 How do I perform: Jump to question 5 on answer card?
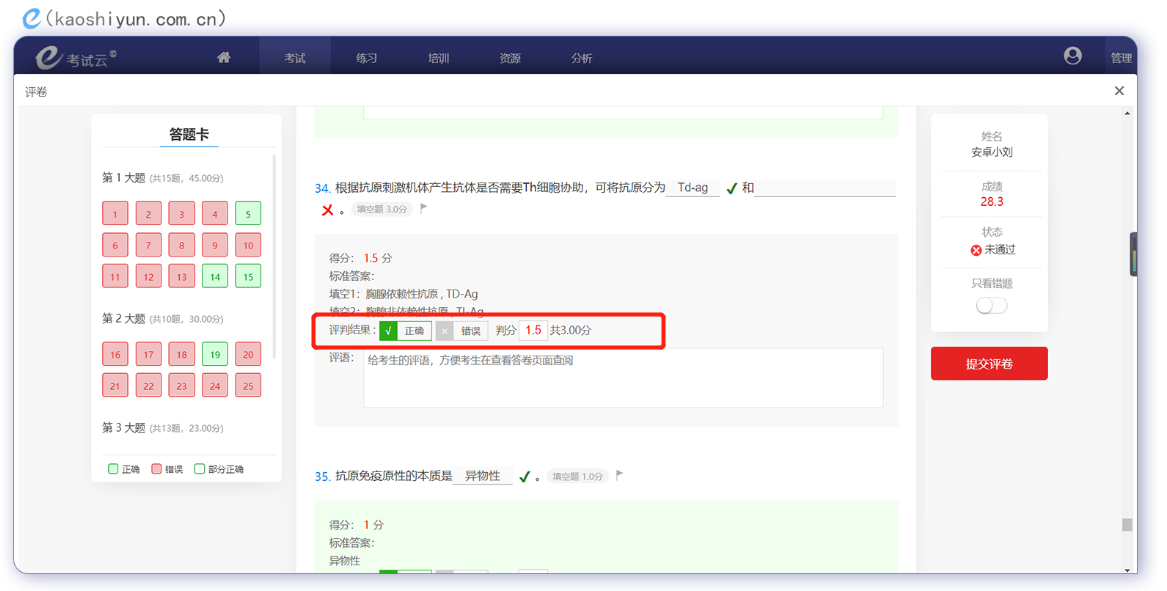pyautogui.click(x=248, y=214)
